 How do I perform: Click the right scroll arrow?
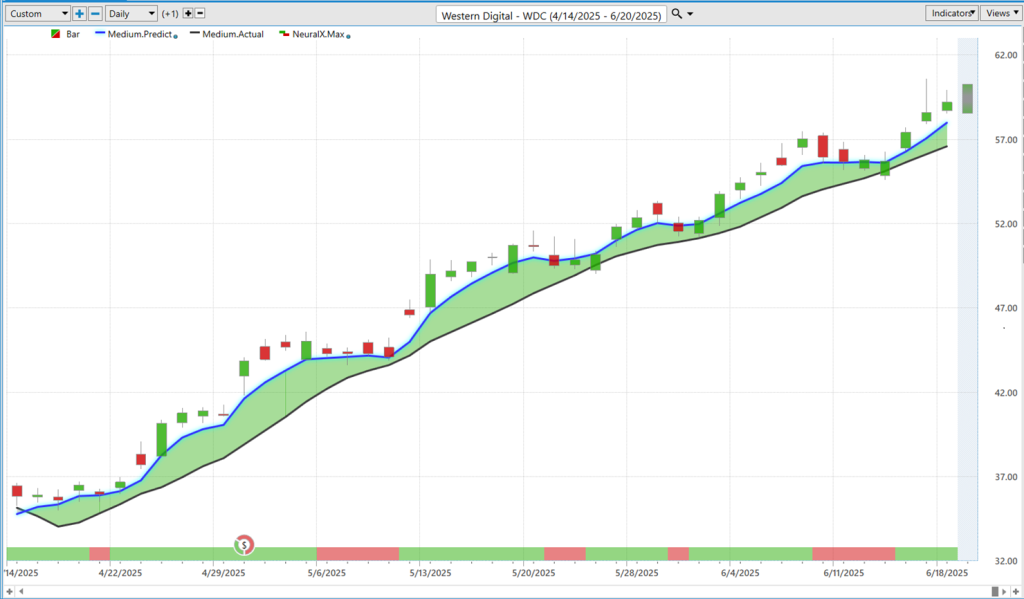(1004, 592)
